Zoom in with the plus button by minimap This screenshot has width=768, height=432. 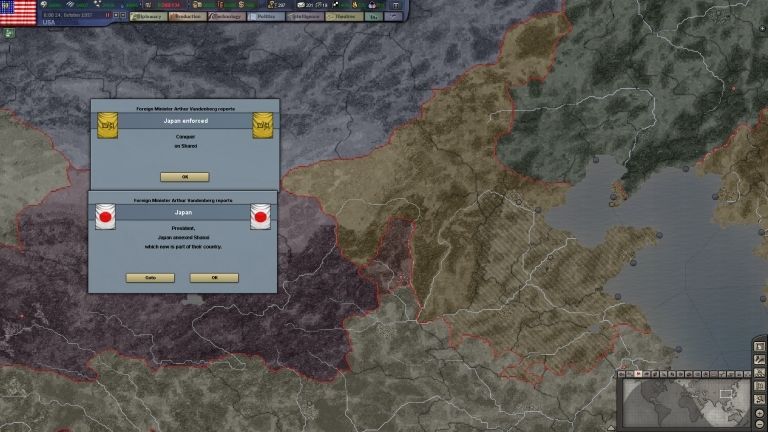pos(760,413)
